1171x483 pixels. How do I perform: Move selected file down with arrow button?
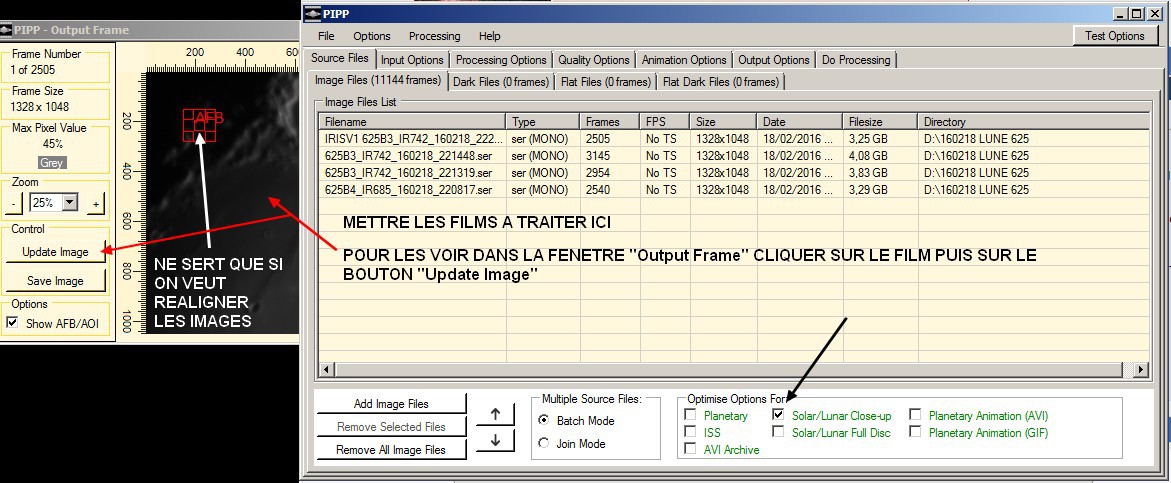(x=495, y=440)
